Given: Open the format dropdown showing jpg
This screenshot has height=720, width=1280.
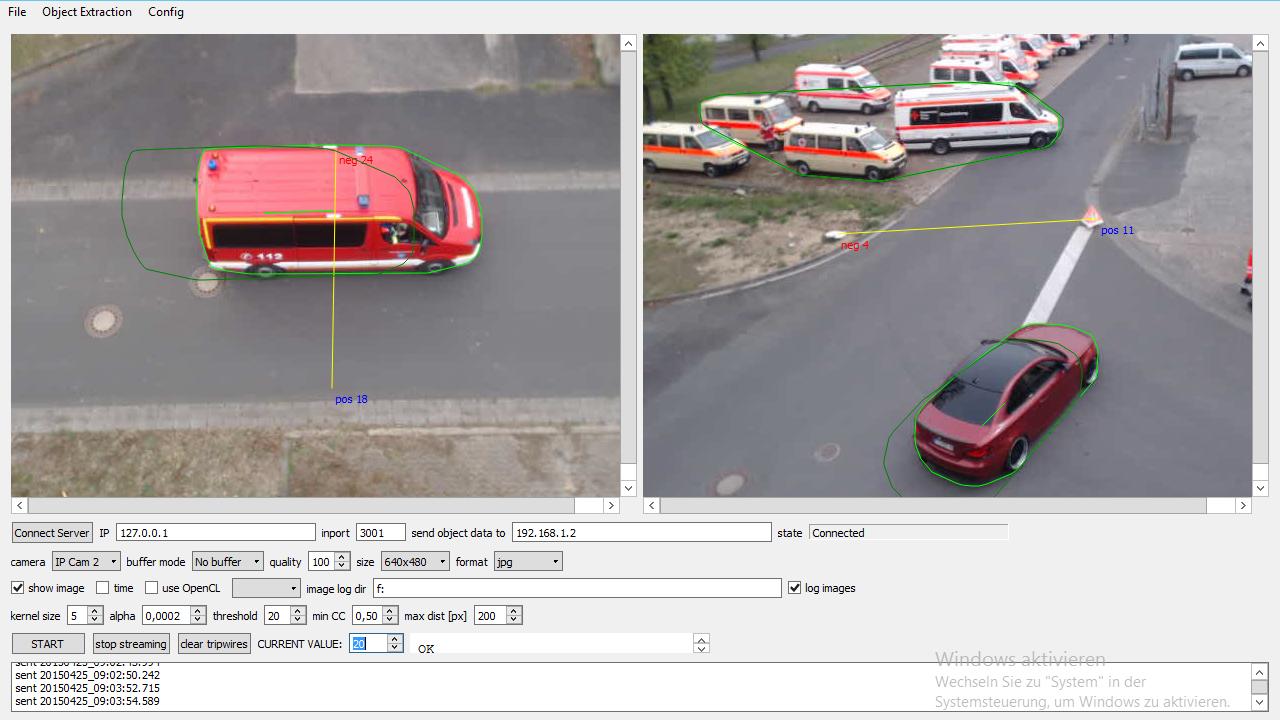Looking at the screenshot, I should [527, 562].
